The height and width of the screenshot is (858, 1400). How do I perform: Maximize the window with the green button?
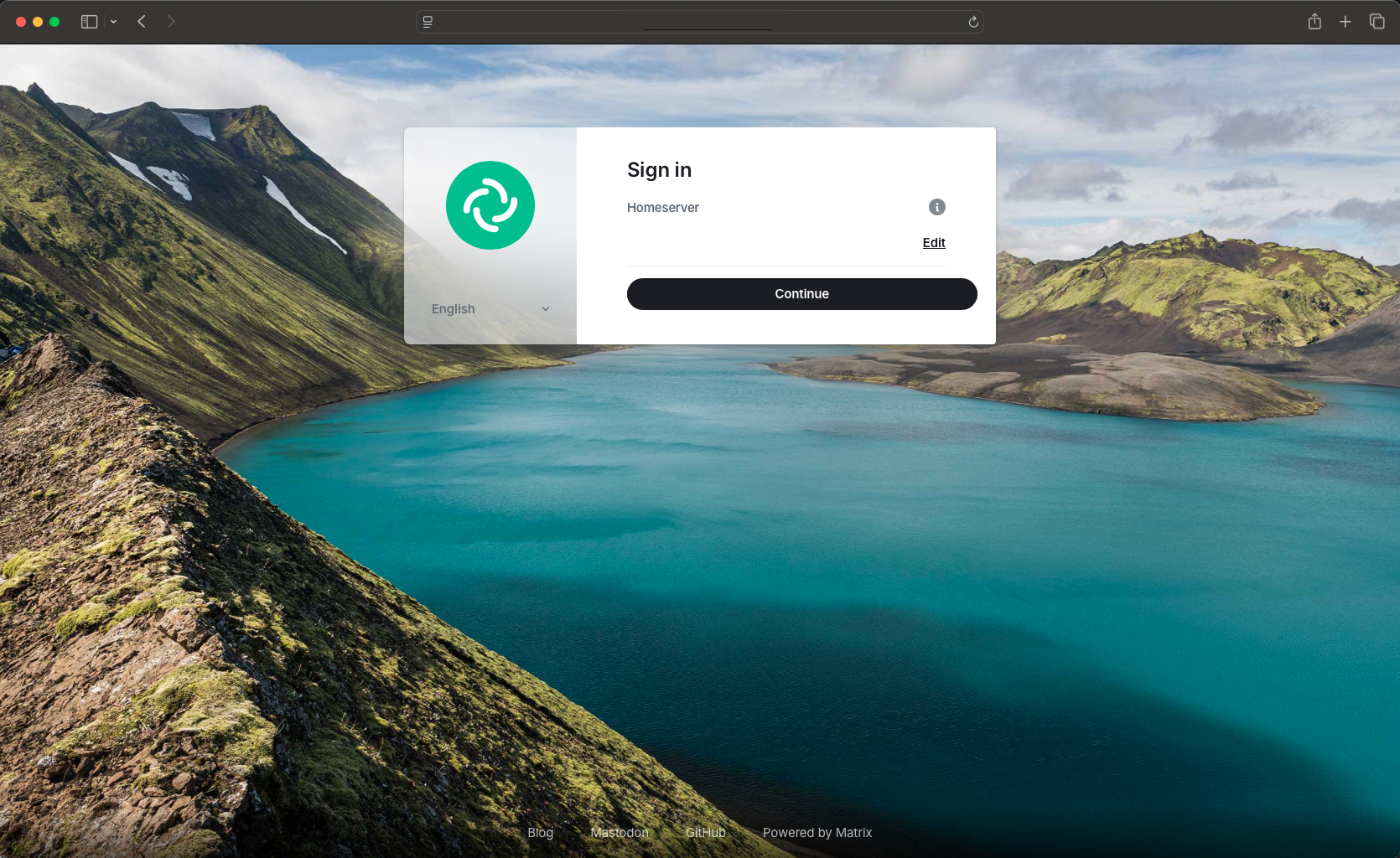[x=54, y=22]
